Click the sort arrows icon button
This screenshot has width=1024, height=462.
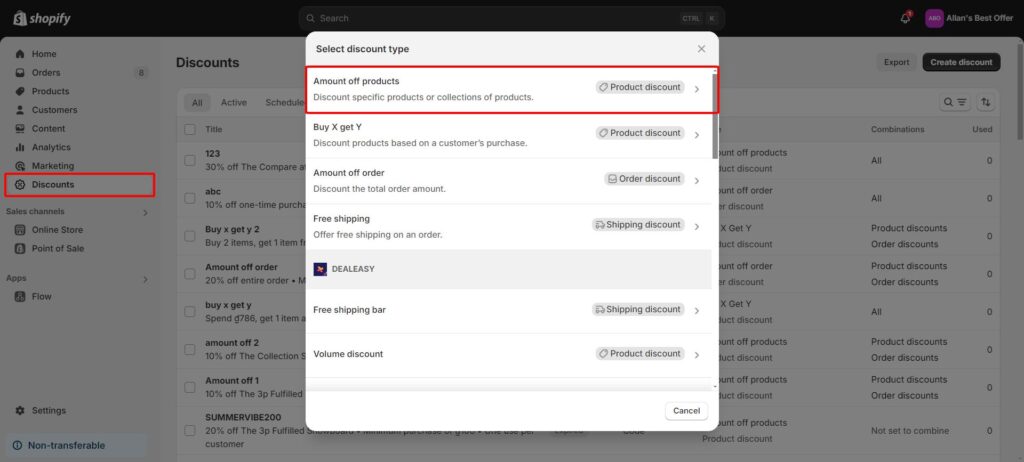click(x=986, y=103)
